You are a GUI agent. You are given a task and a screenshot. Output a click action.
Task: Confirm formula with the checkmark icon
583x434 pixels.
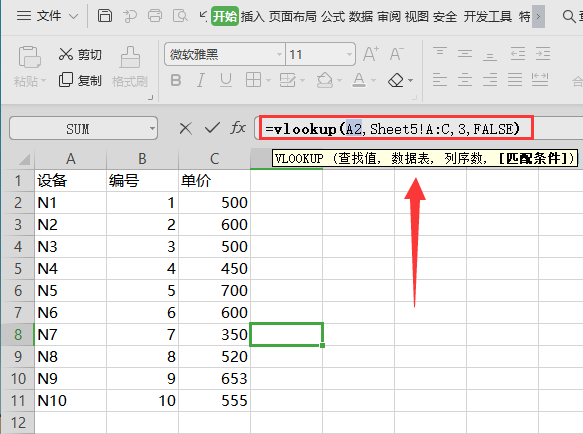click(x=212, y=128)
